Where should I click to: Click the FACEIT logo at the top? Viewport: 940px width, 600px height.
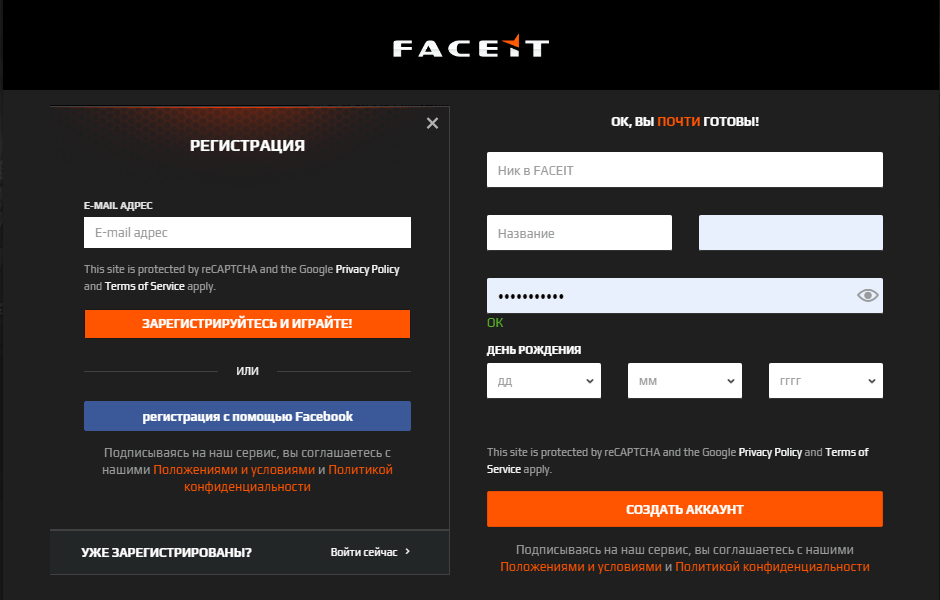tap(470, 45)
